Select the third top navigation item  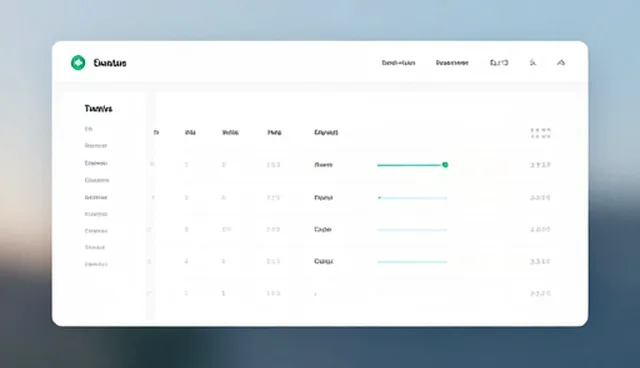click(x=499, y=63)
